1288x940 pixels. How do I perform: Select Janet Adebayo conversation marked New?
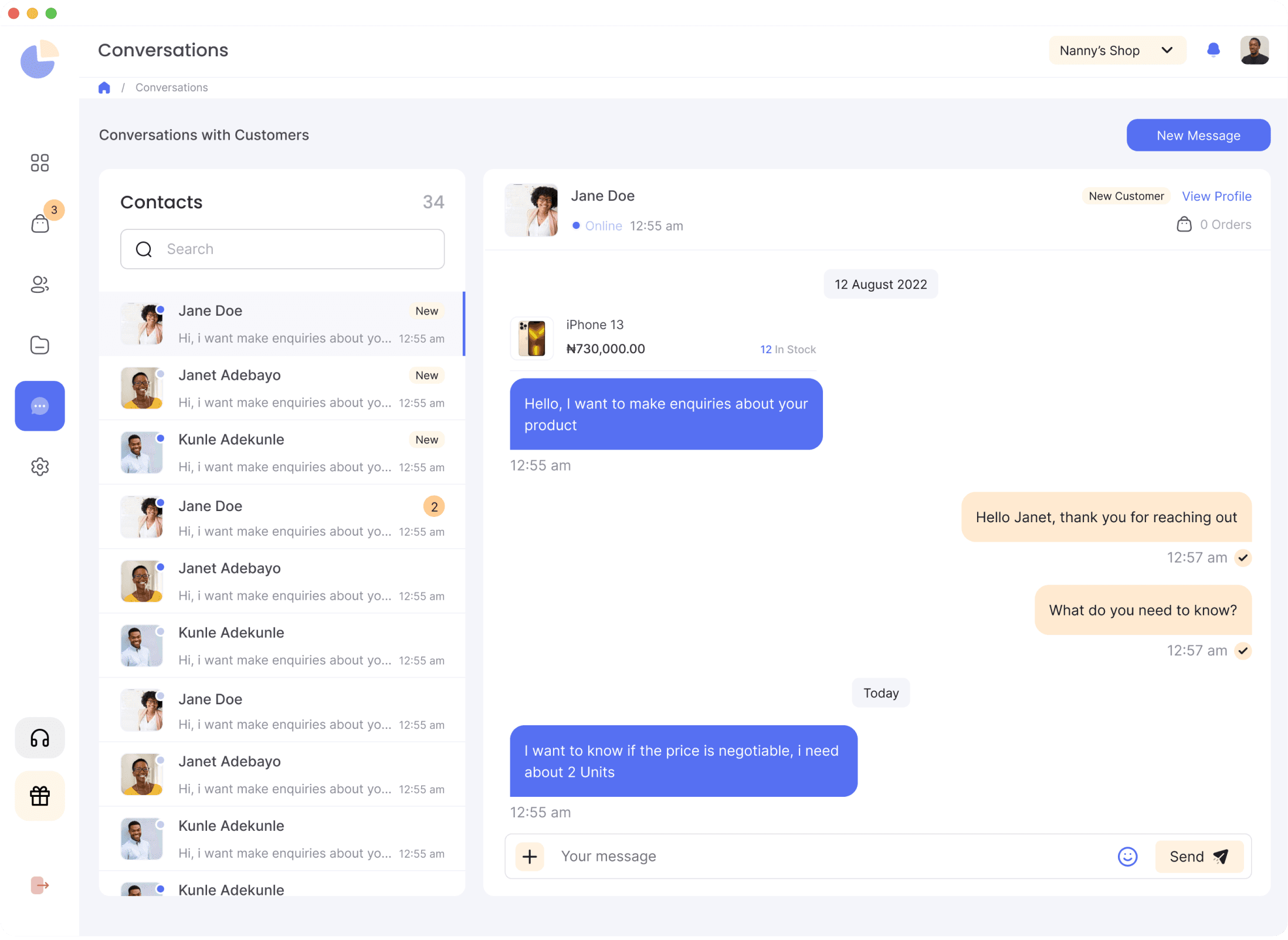tap(282, 388)
